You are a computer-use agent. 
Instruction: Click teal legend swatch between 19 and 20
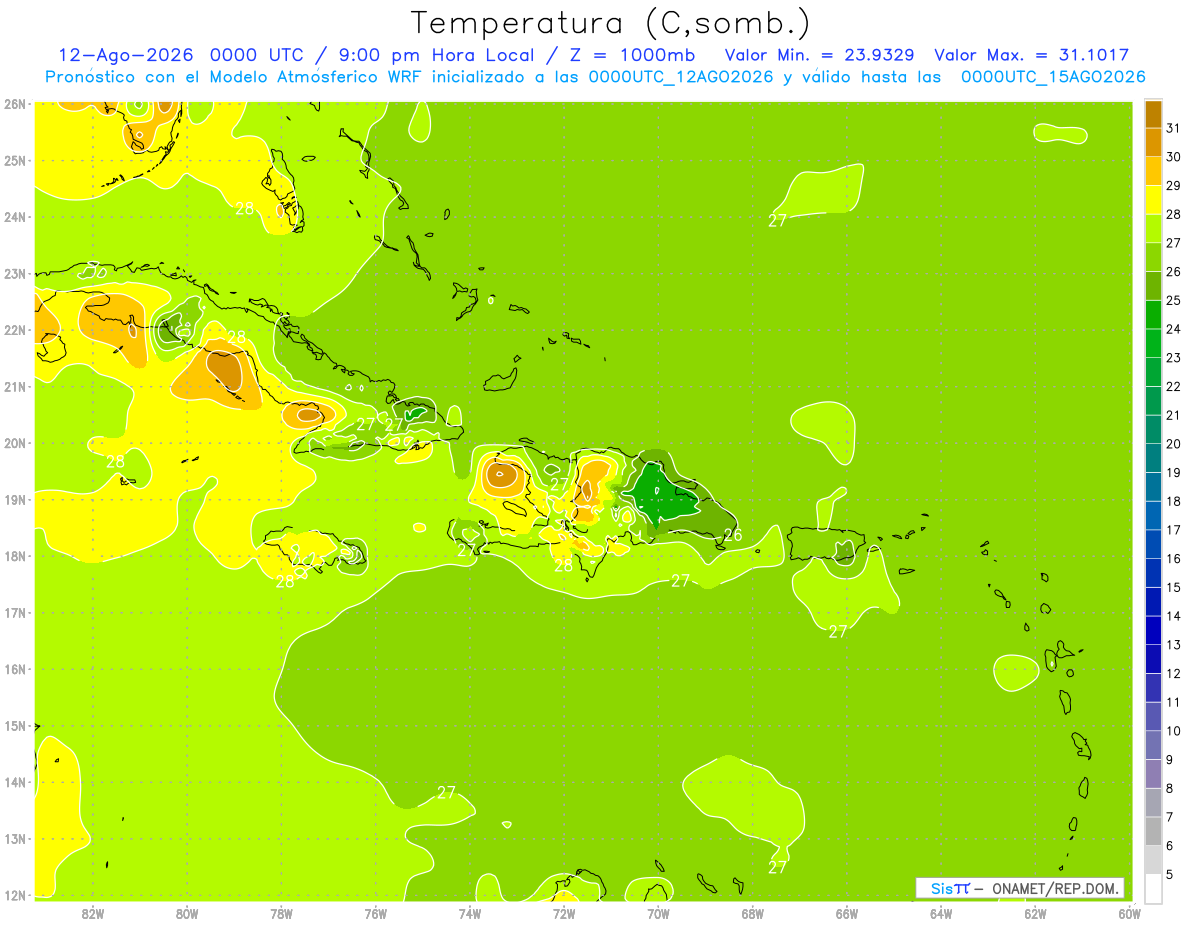click(x=1153, y=458)
